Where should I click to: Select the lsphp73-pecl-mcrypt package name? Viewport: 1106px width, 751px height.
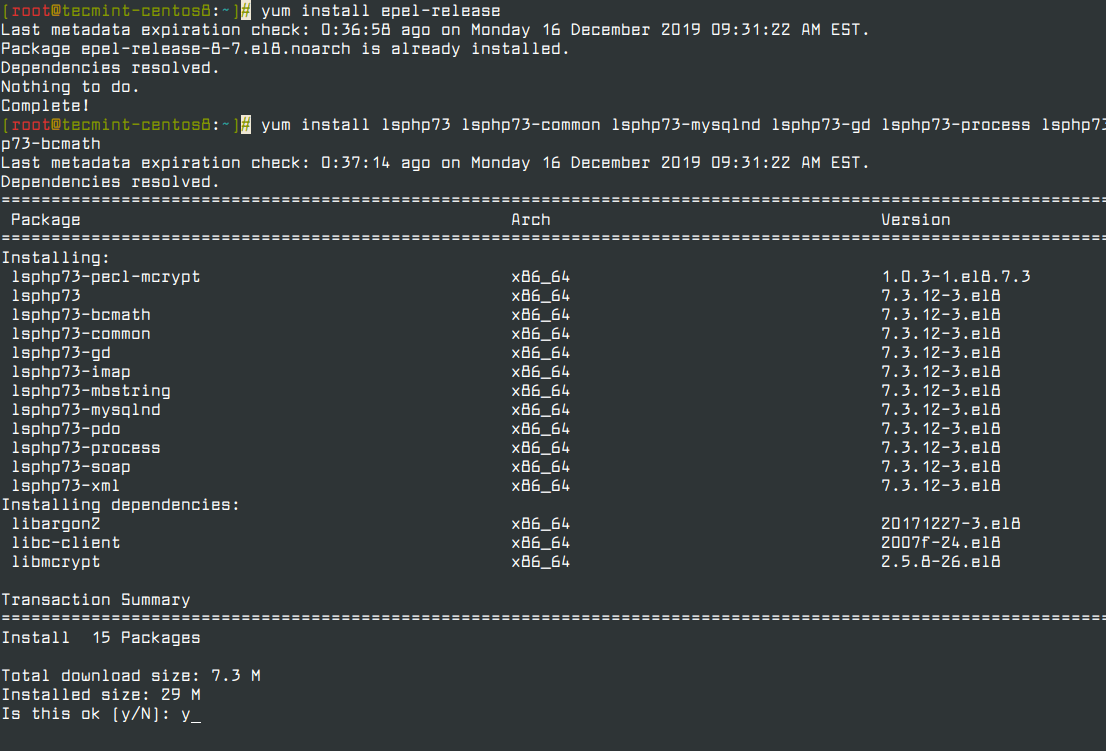pyautogui.click(x=106, y=277)
